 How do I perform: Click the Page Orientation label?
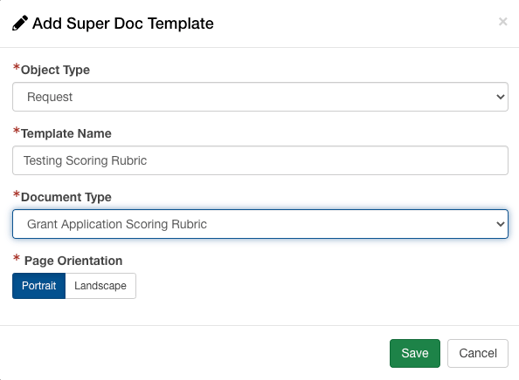click(73, 261)
